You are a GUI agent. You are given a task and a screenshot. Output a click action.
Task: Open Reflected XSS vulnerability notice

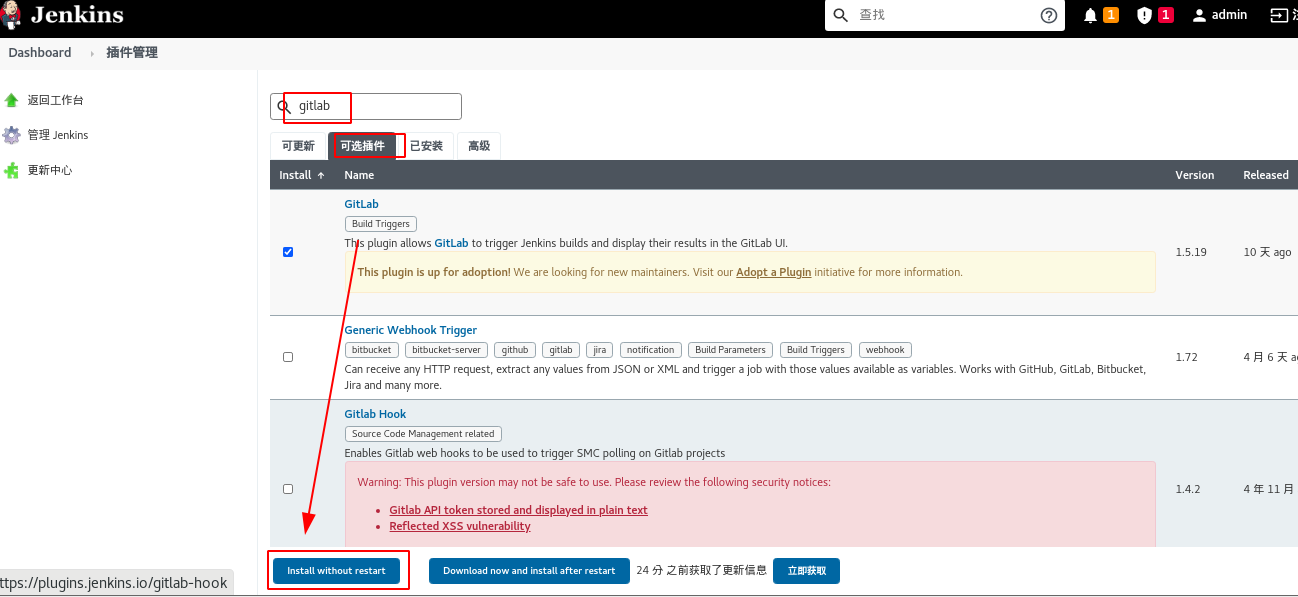(x=460, y=526)
